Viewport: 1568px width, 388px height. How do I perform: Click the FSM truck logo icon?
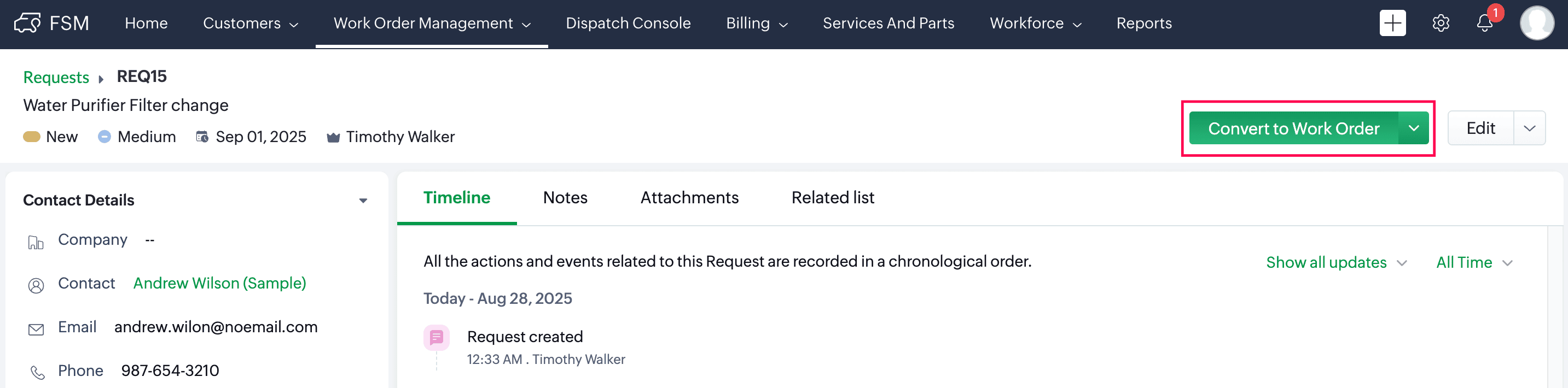27,23
